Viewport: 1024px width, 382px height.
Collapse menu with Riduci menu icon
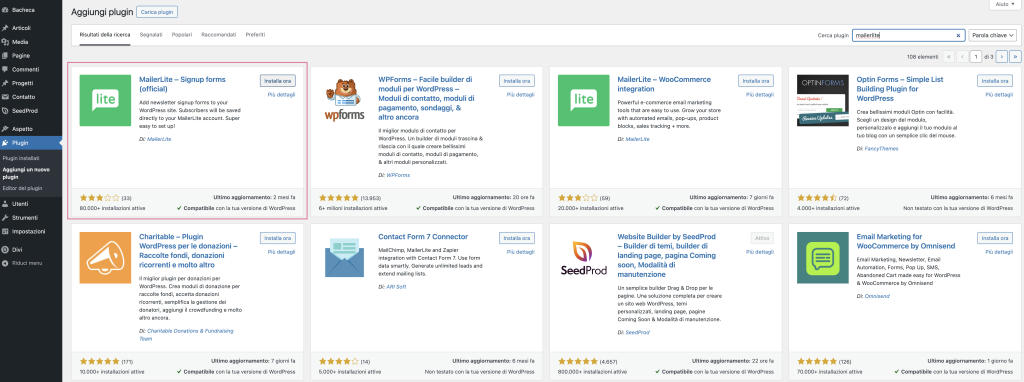(x=5, y=263)
